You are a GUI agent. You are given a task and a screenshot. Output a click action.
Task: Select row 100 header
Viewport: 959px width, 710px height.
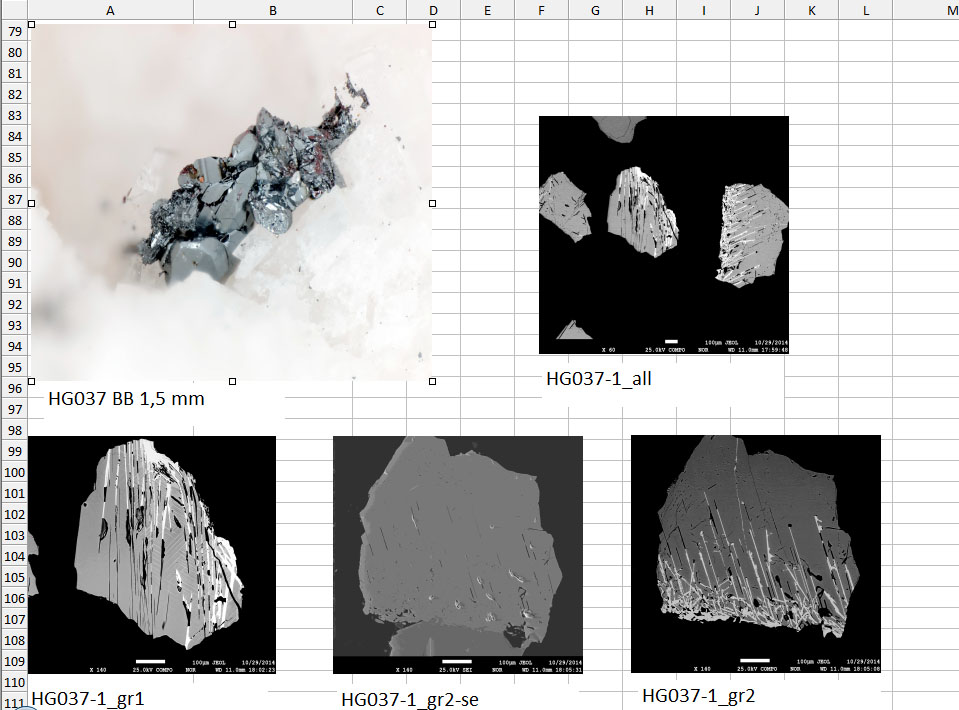(15, 472)
